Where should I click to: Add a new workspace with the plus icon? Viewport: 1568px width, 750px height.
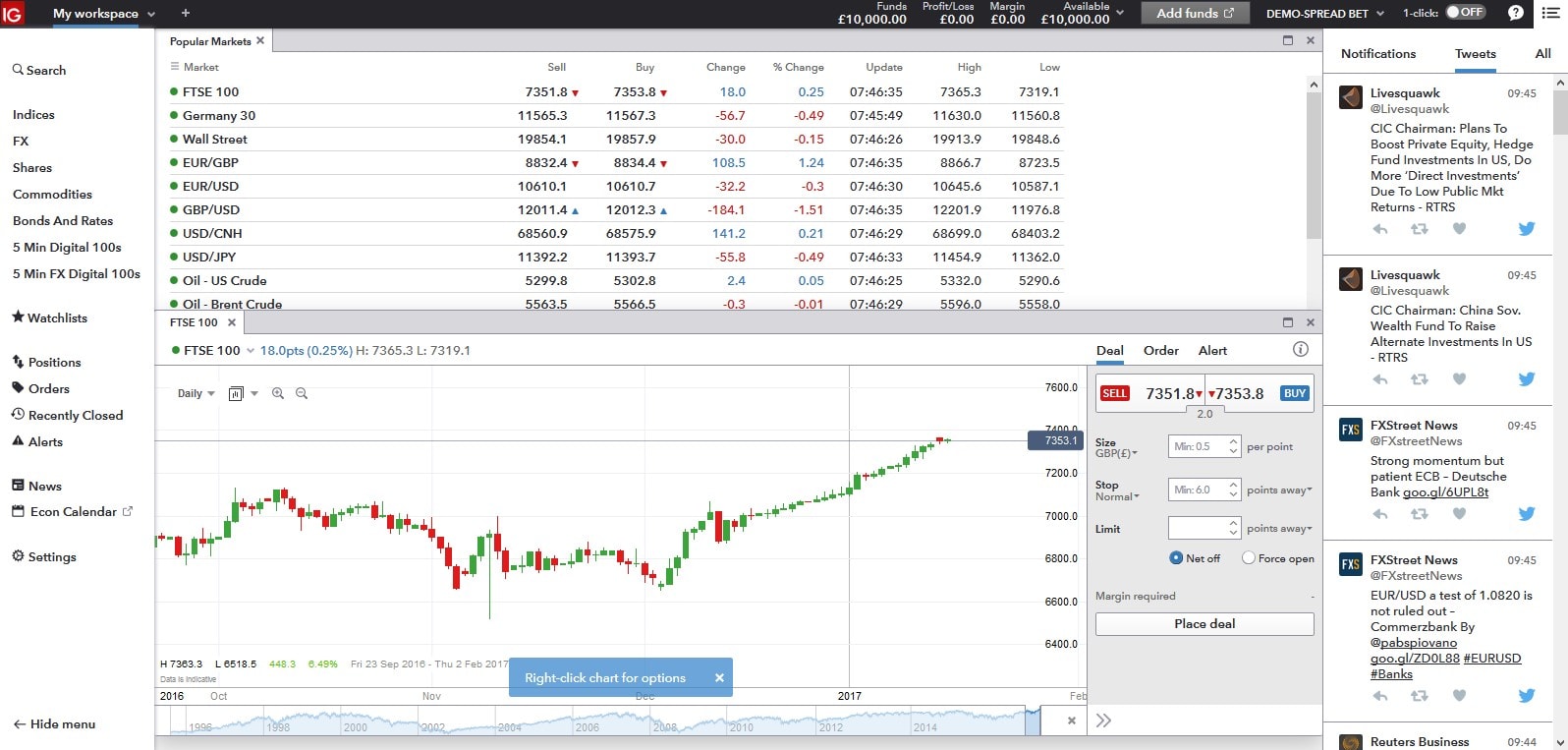pos(186,13)
